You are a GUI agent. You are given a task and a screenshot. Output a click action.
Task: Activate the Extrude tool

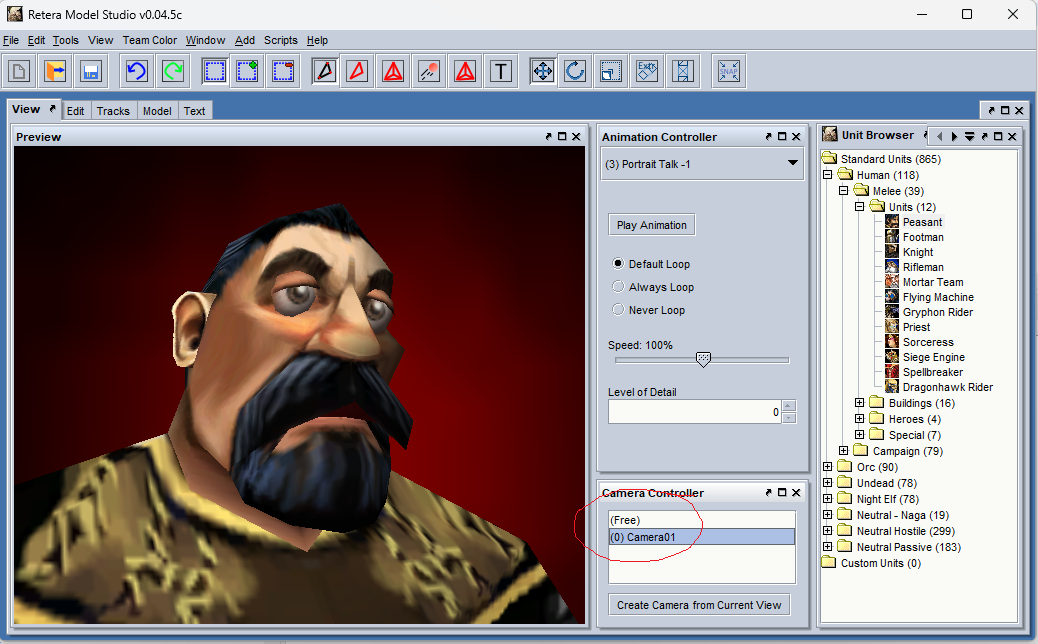click(x=647, y=71)
